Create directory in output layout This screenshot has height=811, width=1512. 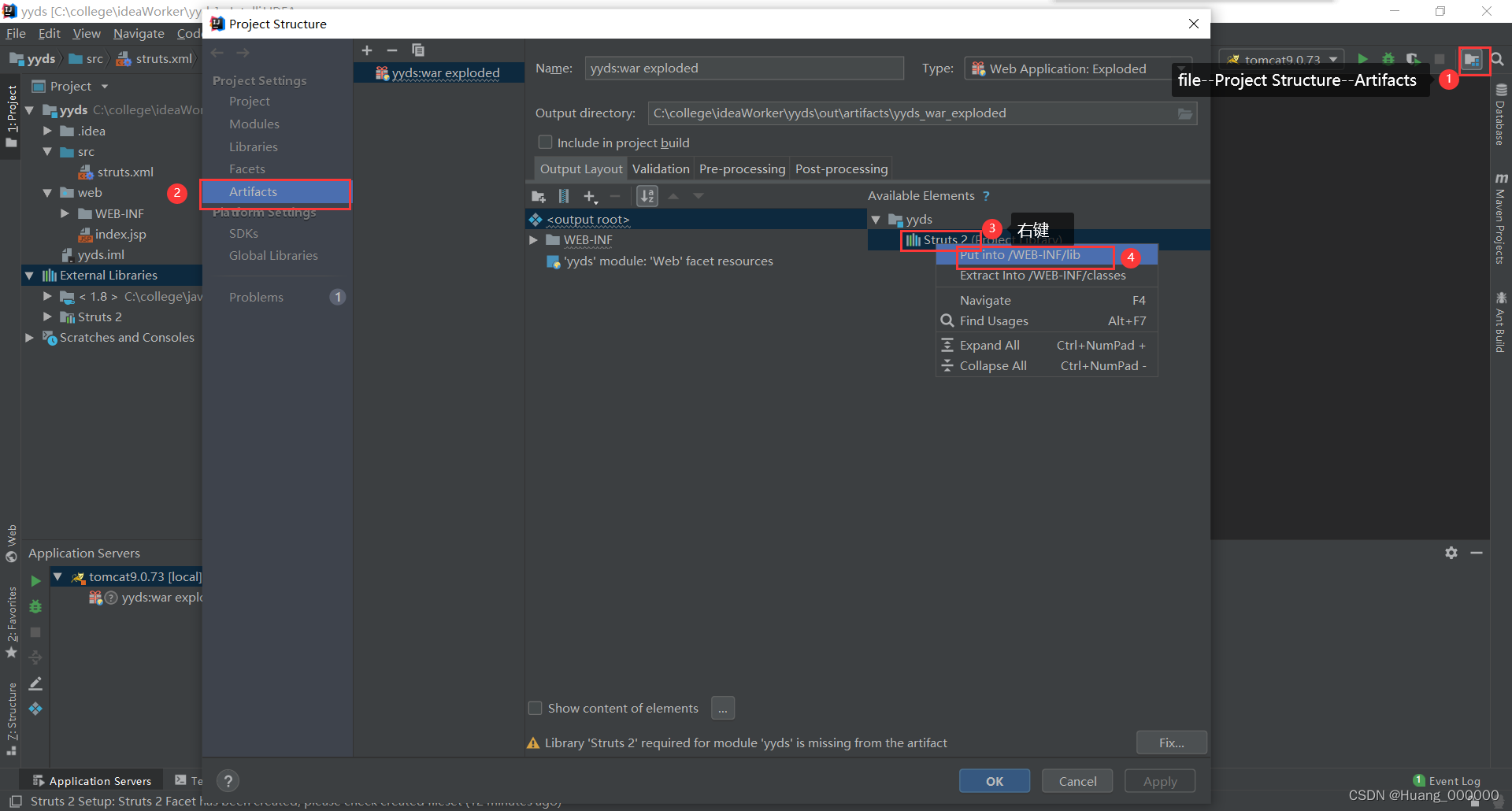pos(539,196)
